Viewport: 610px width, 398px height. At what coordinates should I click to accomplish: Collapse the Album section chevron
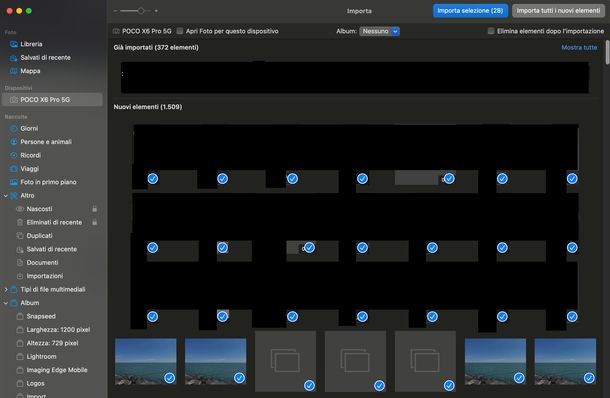coord(6,303)
